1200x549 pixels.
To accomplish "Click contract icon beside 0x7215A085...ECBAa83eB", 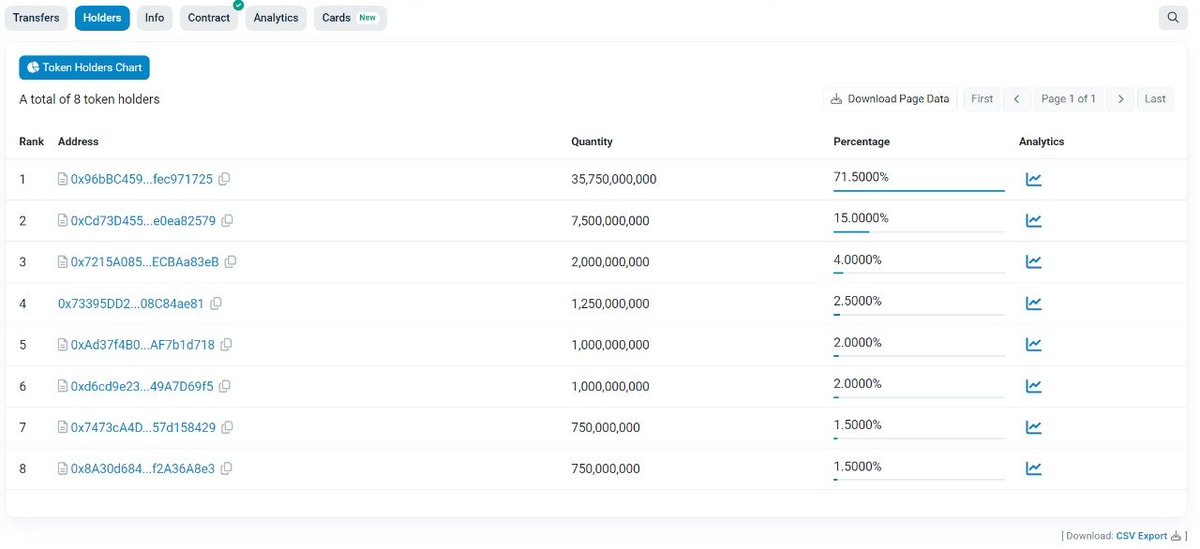I will [63, 262].
